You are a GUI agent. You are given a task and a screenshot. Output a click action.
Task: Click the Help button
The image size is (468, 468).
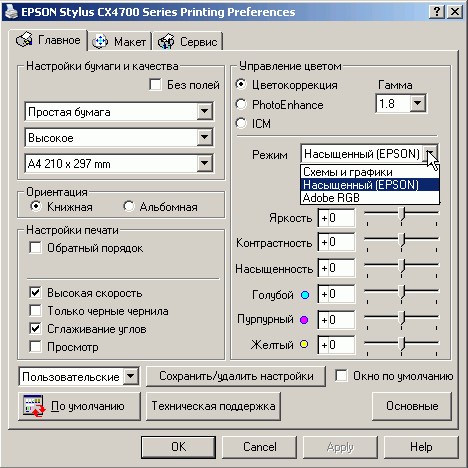(x=421, y=447)
